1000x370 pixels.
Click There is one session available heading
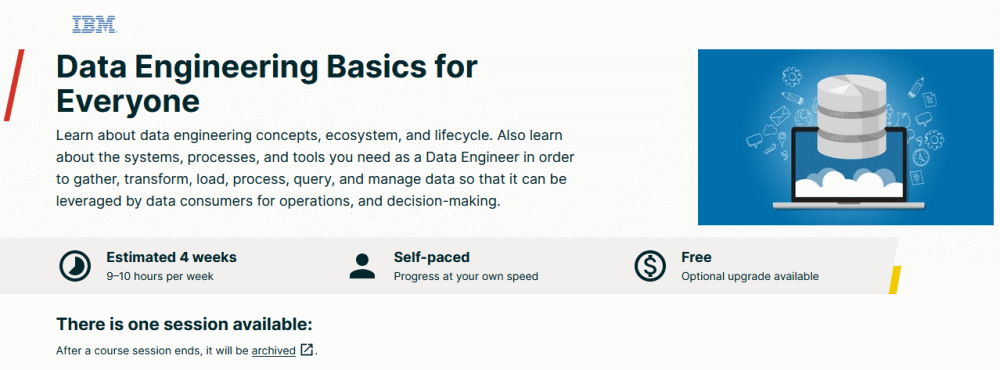tap(185, 325)
